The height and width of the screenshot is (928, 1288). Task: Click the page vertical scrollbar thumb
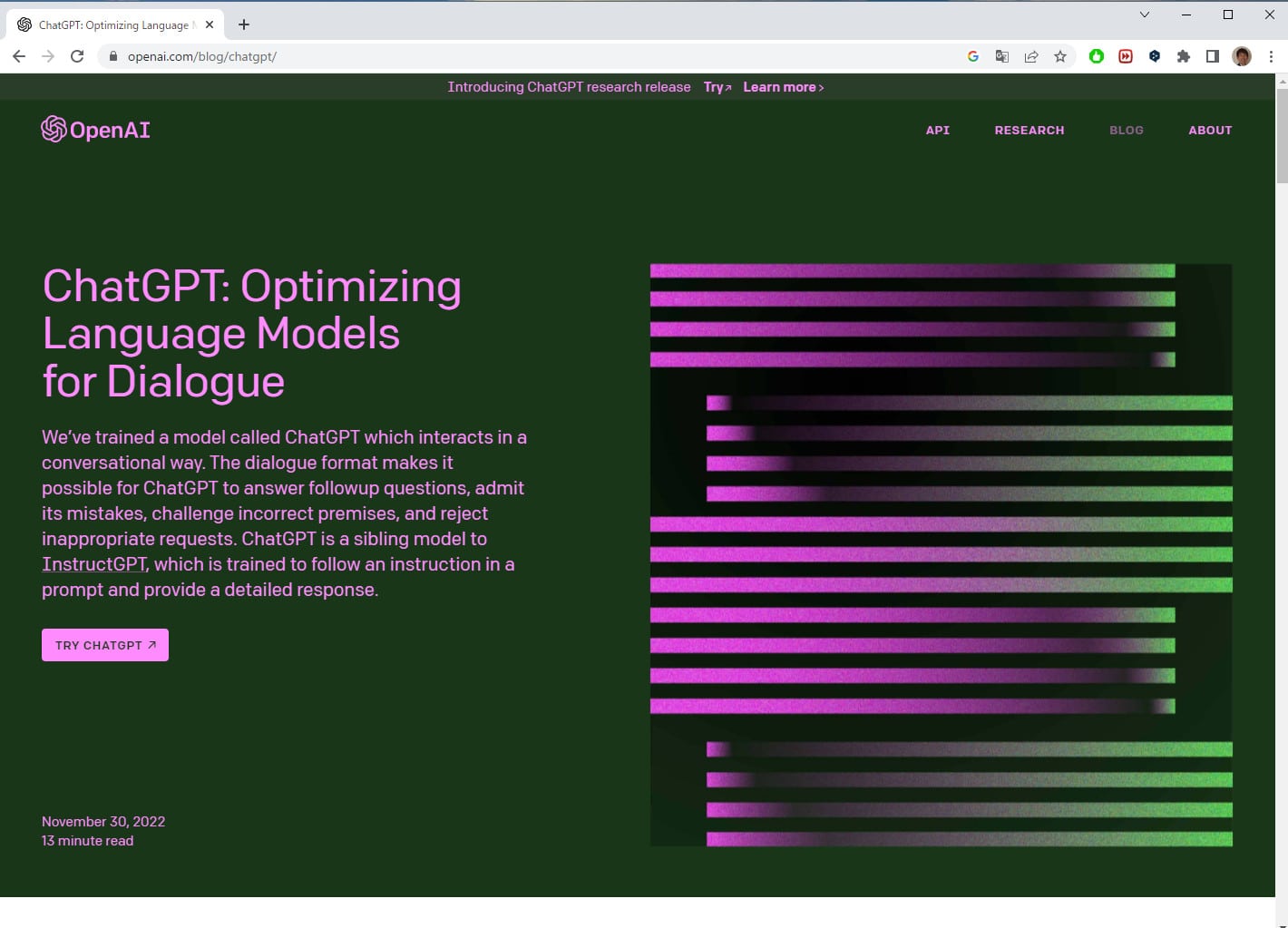coord(1282,136)
